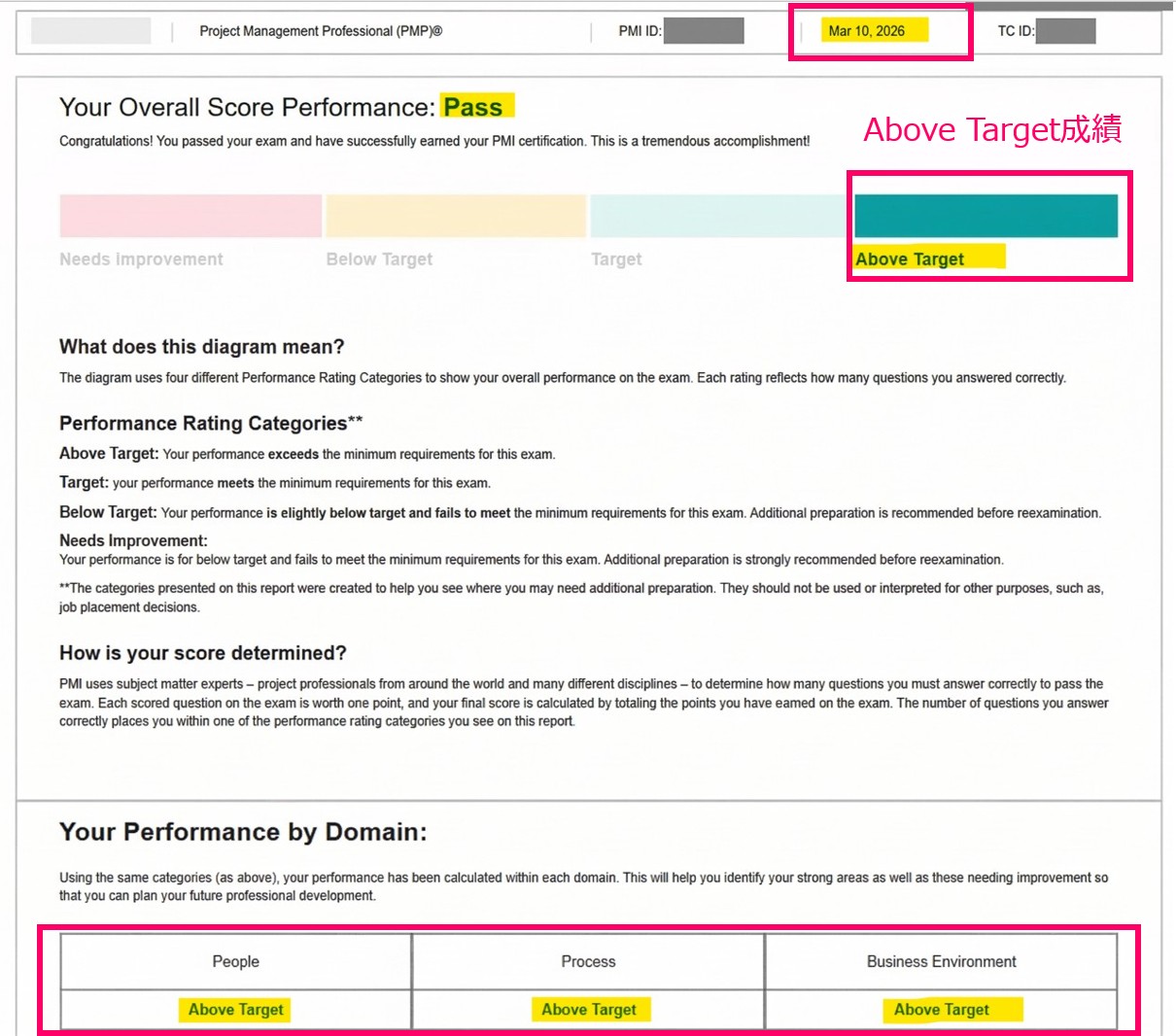Click the Business Environment header cell
The width and height of the screenshot is (1176, 1036).
[x=941, y=961]
